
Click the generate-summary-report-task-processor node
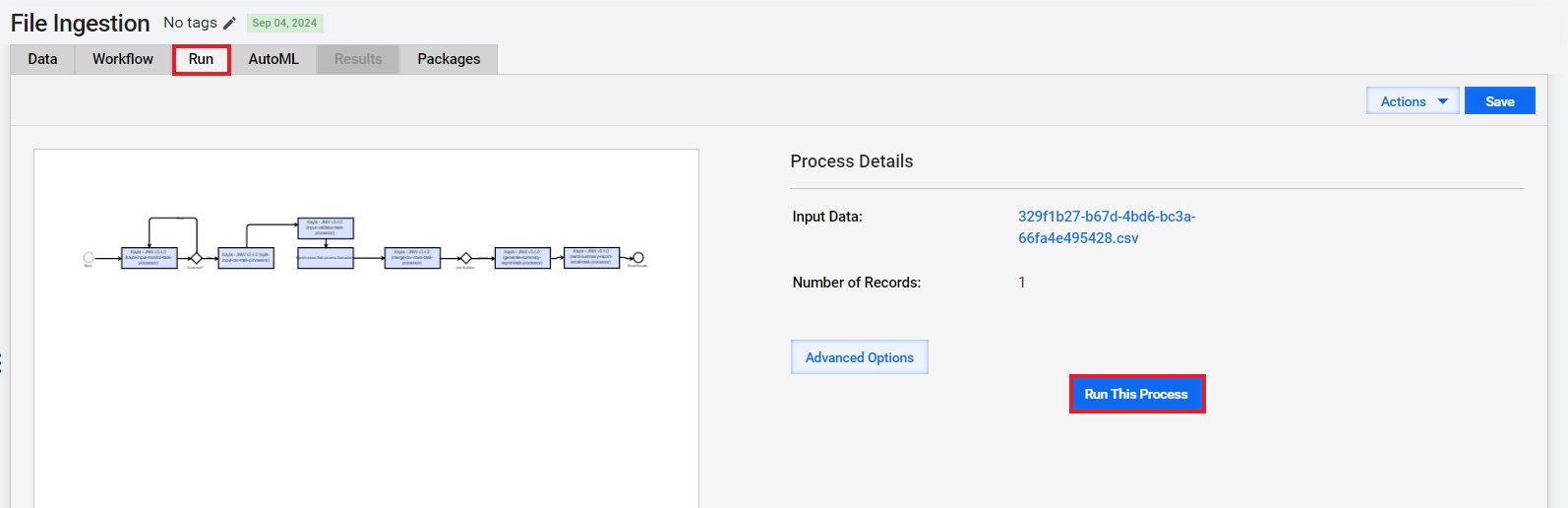tap(522, 258)
